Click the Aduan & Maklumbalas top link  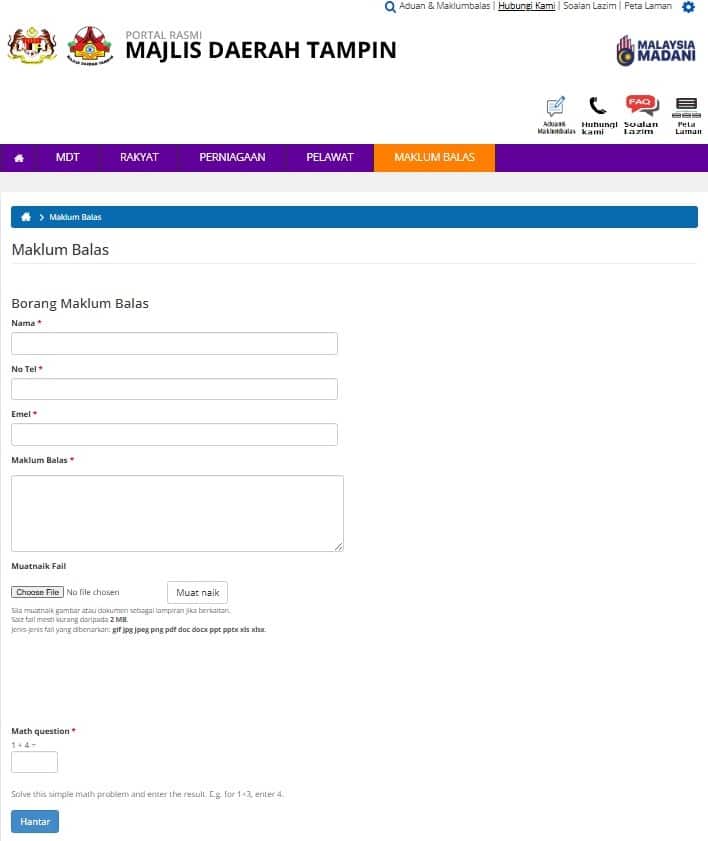point(445,6)
